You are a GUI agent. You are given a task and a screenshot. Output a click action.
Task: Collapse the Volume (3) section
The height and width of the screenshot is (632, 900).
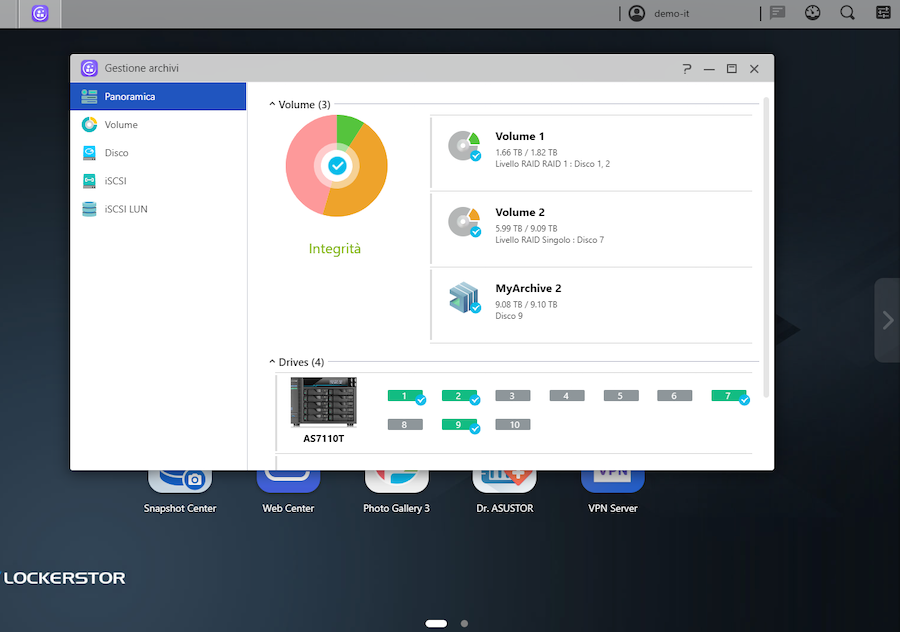point(270,103)
